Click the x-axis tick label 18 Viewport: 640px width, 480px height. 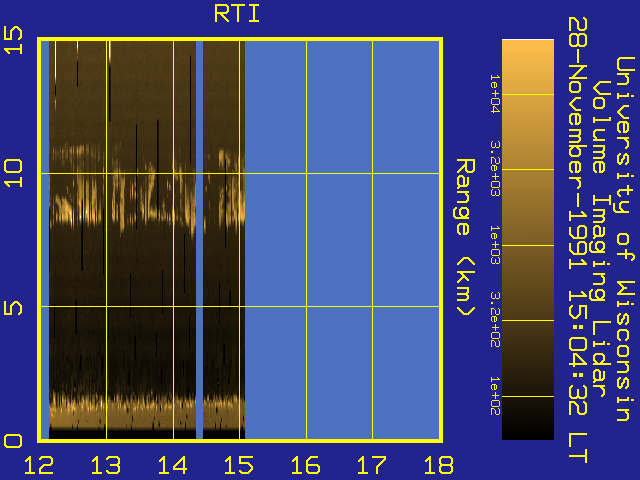click(439, 465)
